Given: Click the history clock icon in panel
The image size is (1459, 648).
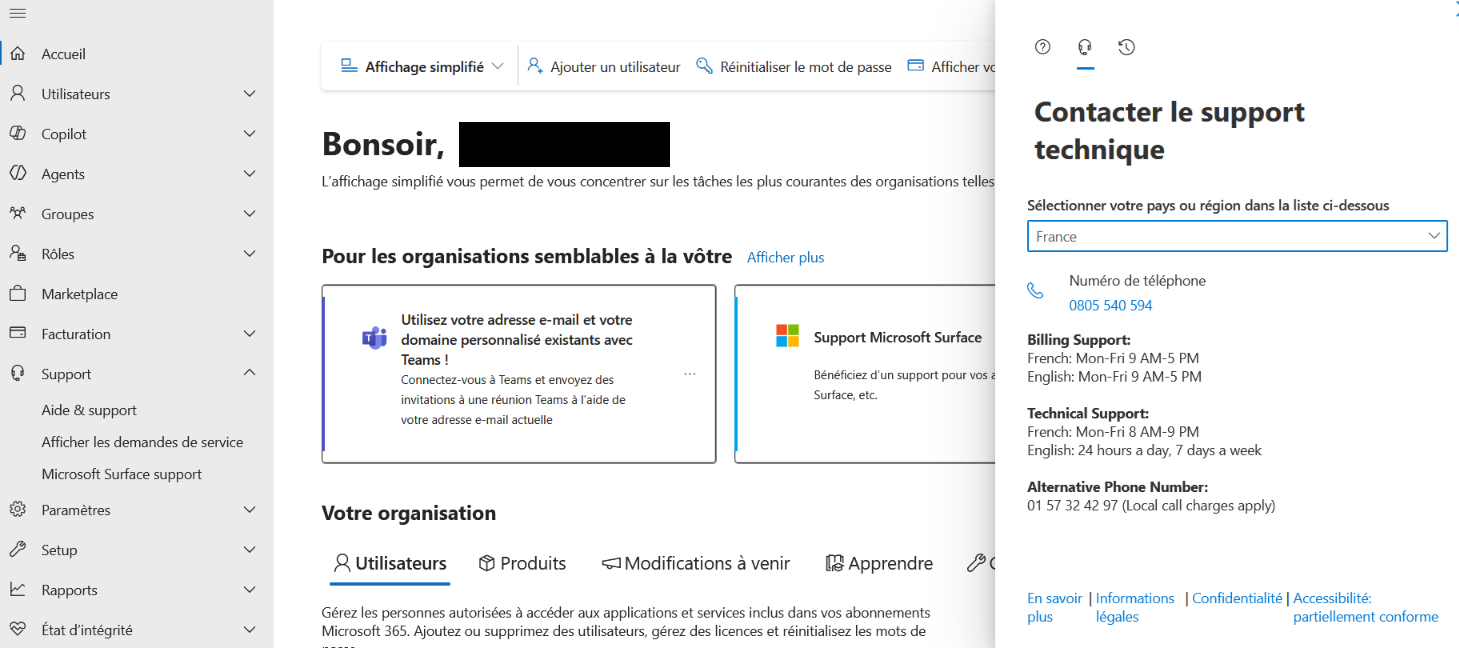Looking at the screenshot, I should pyautogui.click(x=1127, y=47).
